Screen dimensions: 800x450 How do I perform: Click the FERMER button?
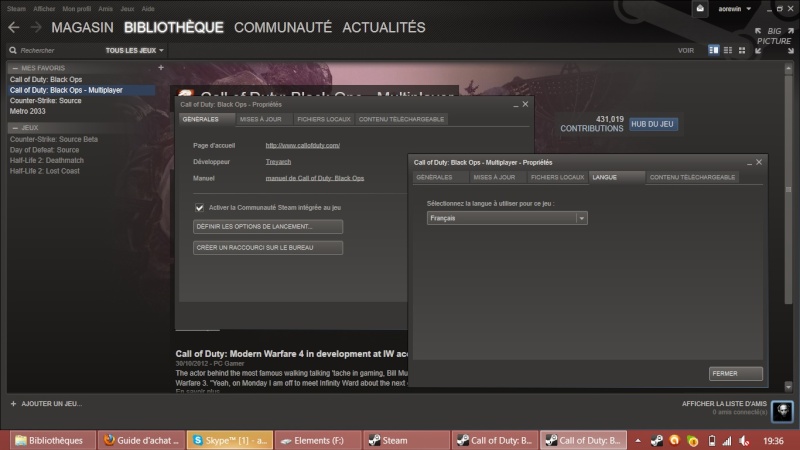pyautogui.click(x=736, y=373)
